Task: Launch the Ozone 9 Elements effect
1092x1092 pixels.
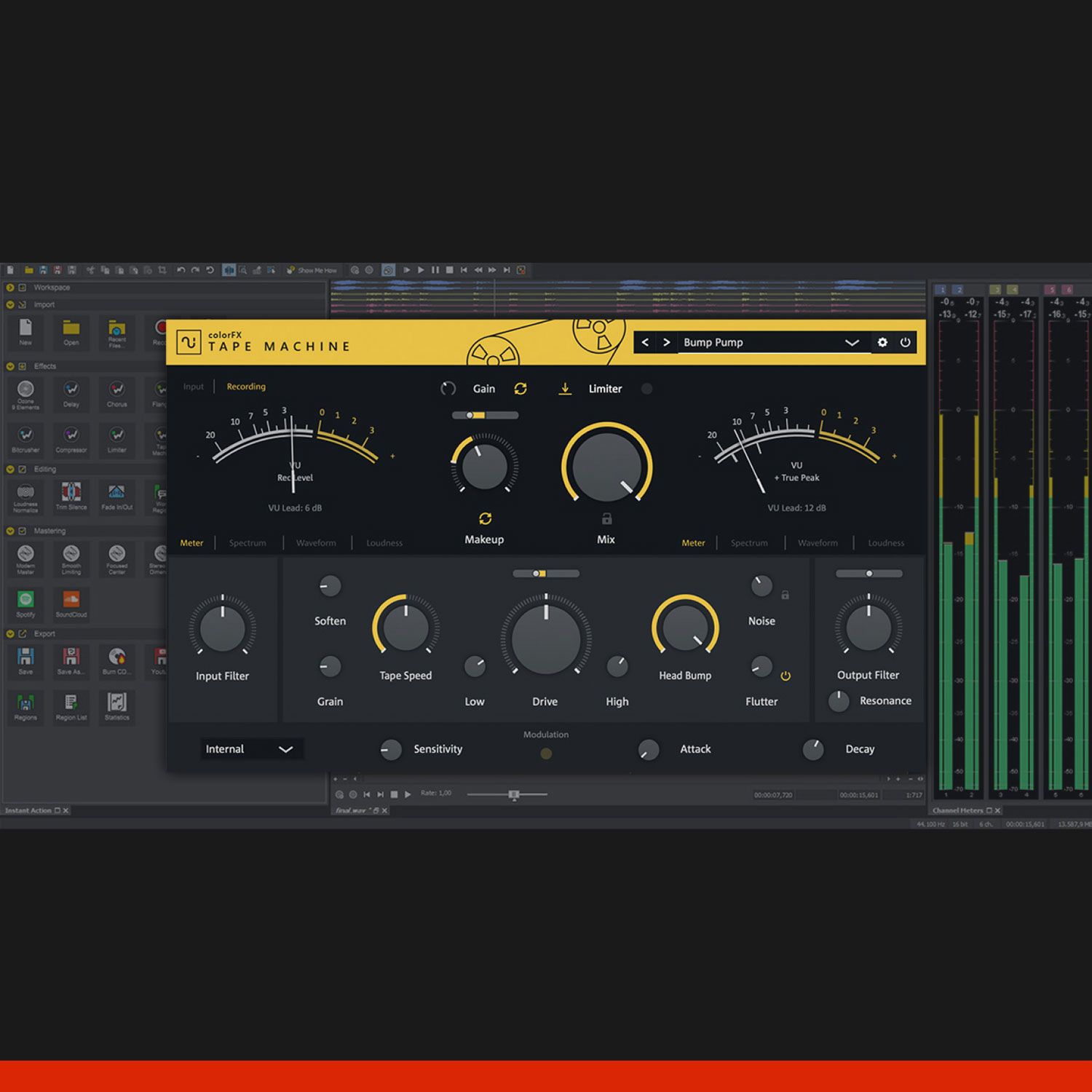Action: [25, 393]
